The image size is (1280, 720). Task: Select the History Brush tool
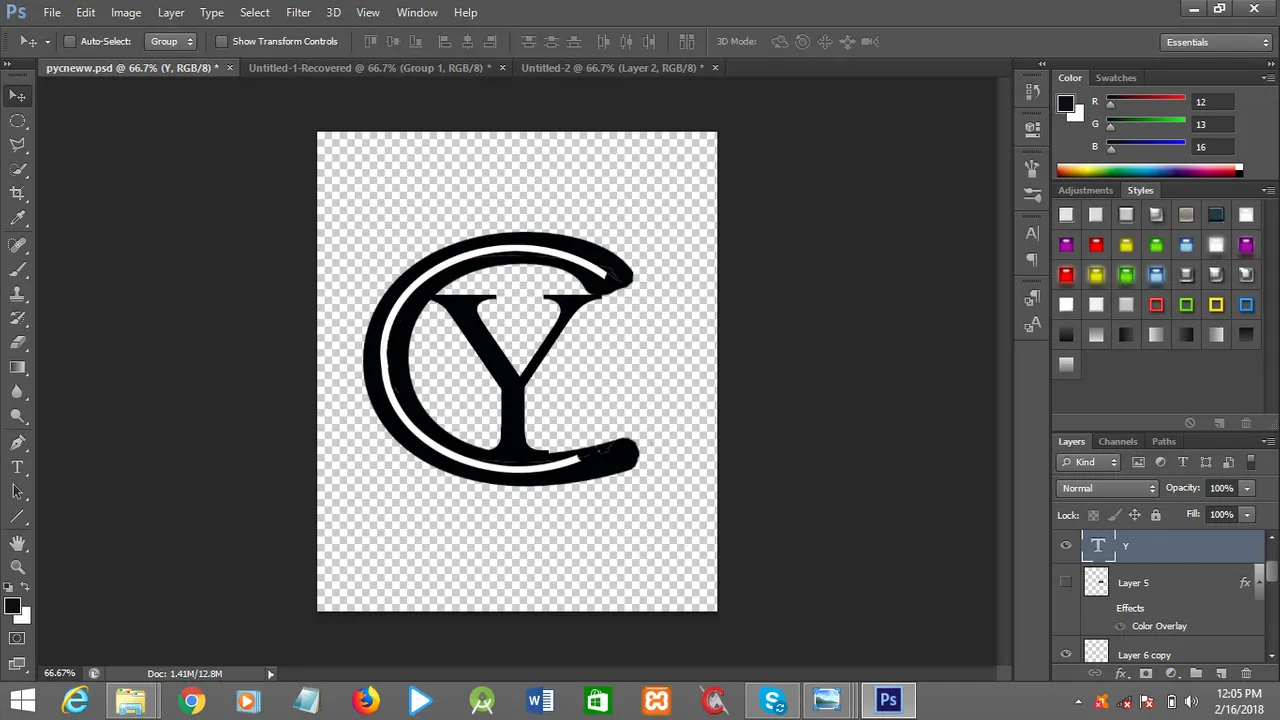tap(18, 318)
